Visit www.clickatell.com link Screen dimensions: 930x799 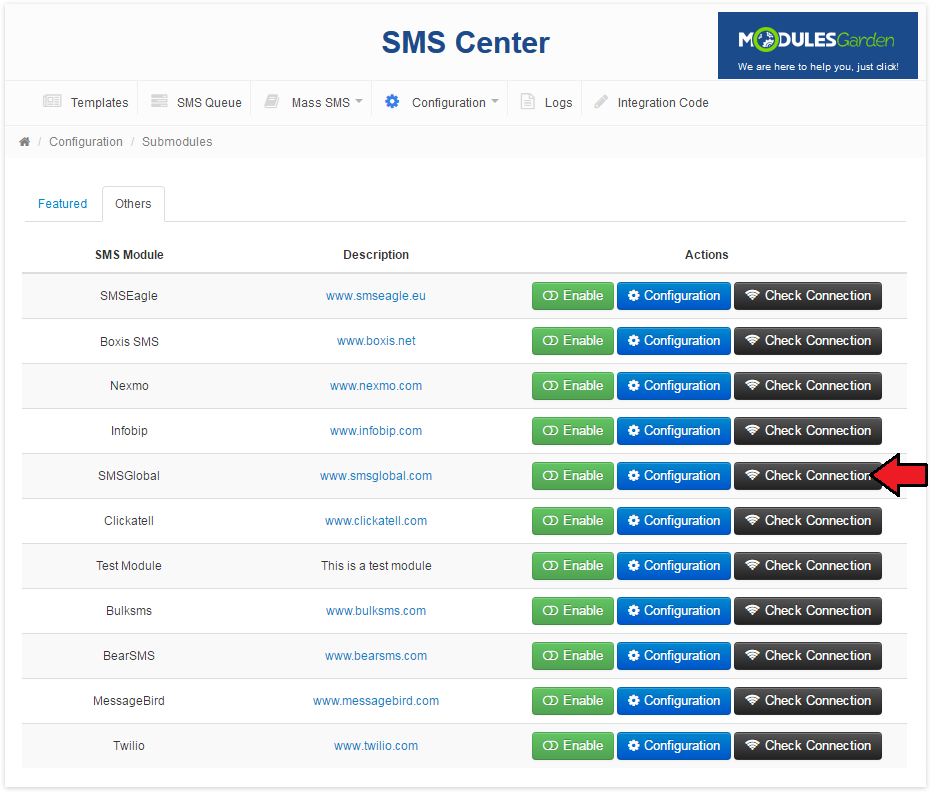(376, 521)
